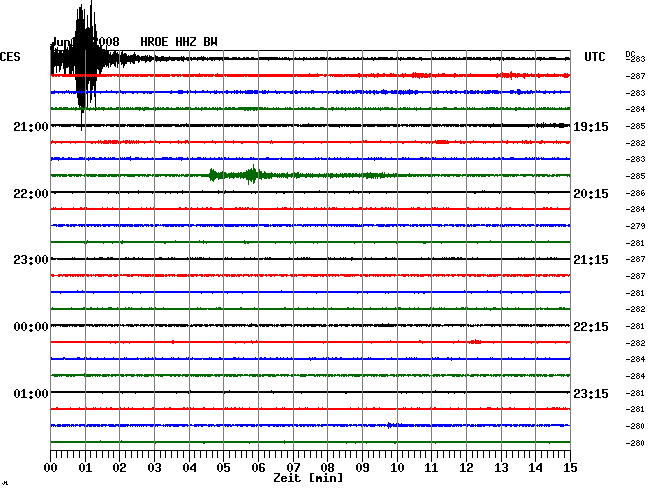This screenshot has width=650, height=494.
Task: Select the 23:00 local time label
Action: pyautogui.click(x=31, y=260)
